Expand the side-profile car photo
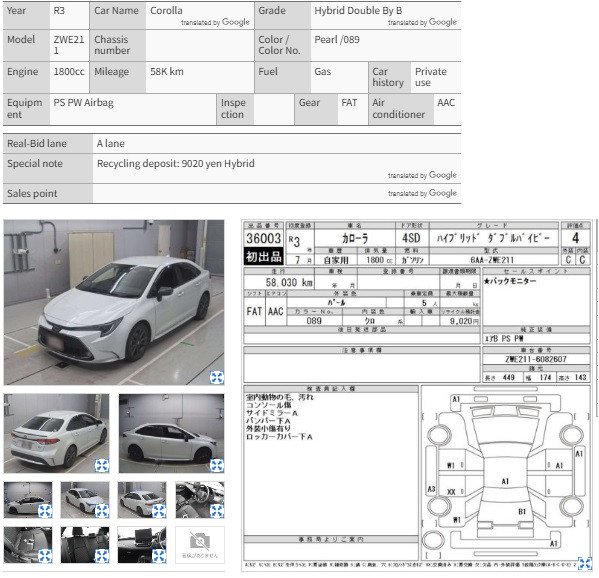This screenshot has width=599, height=578. pyautogui.click(x=217, y=466)
